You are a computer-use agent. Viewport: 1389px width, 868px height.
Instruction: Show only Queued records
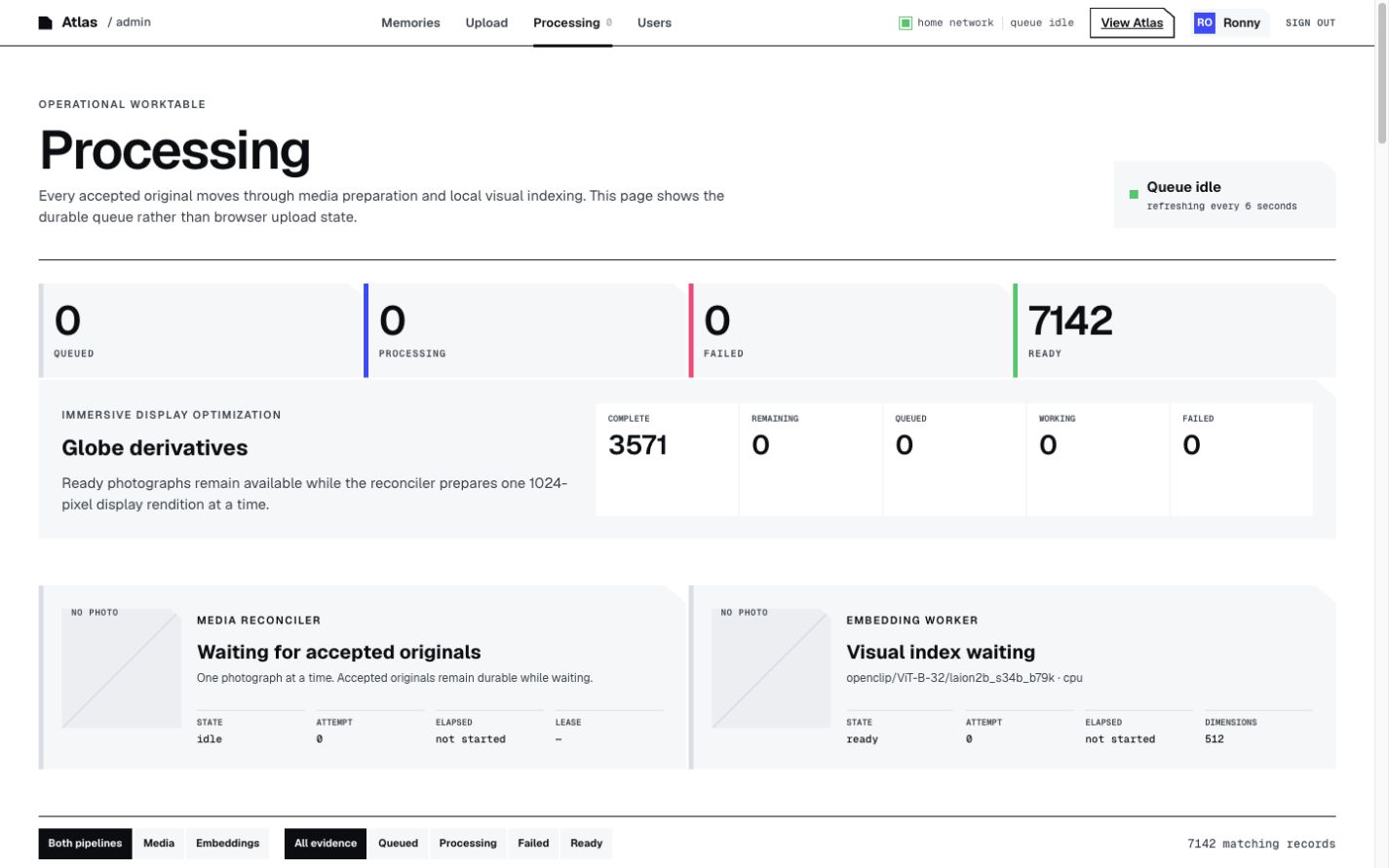(x=398, y=844)
